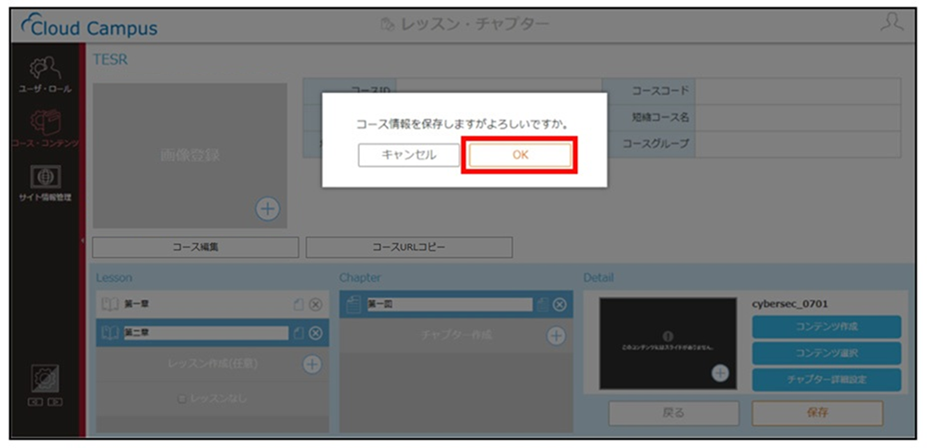Open the user profile icon at top right

891,24
